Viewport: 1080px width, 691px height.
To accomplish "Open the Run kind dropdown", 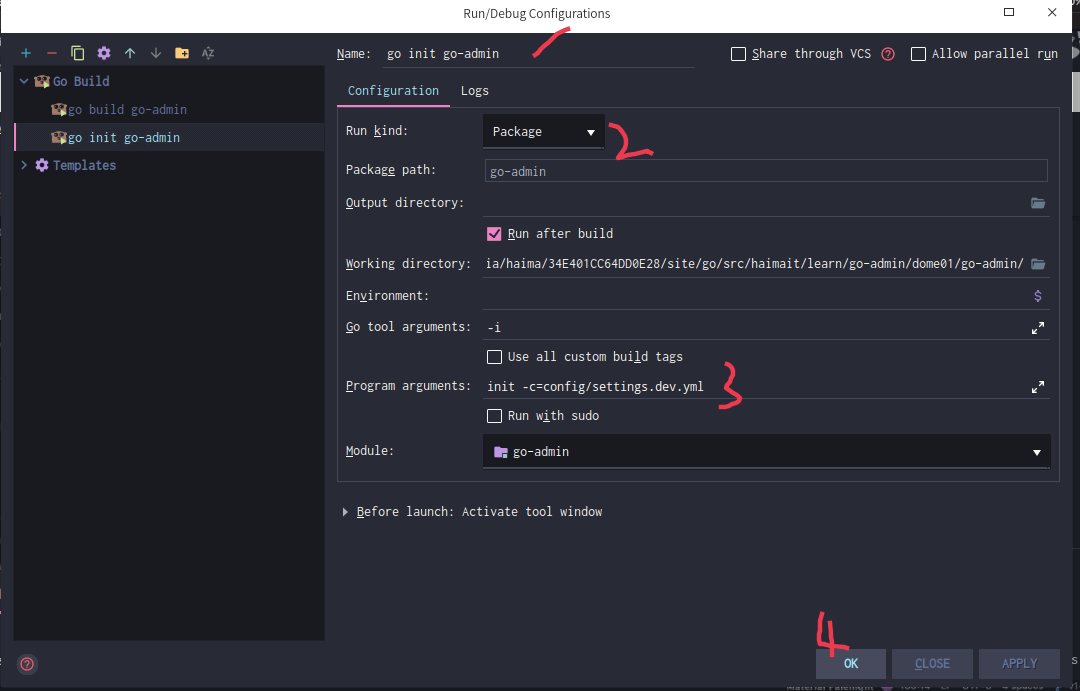I will [543, 132].
